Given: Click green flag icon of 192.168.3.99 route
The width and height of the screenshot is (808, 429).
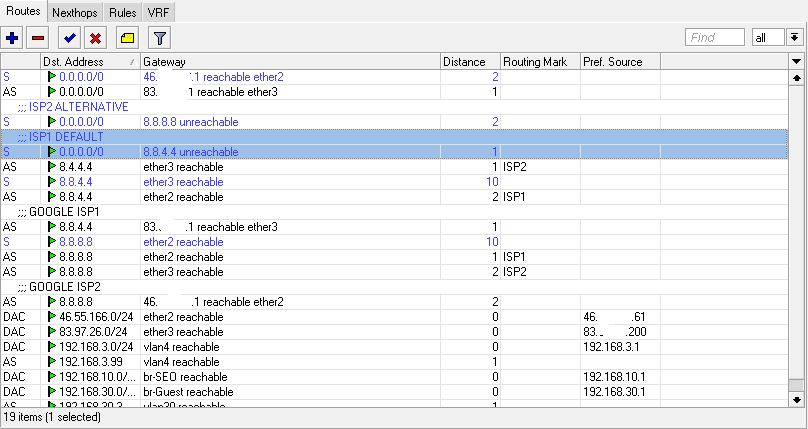Looking at the screenshot, I should click(x=52, y=362).
